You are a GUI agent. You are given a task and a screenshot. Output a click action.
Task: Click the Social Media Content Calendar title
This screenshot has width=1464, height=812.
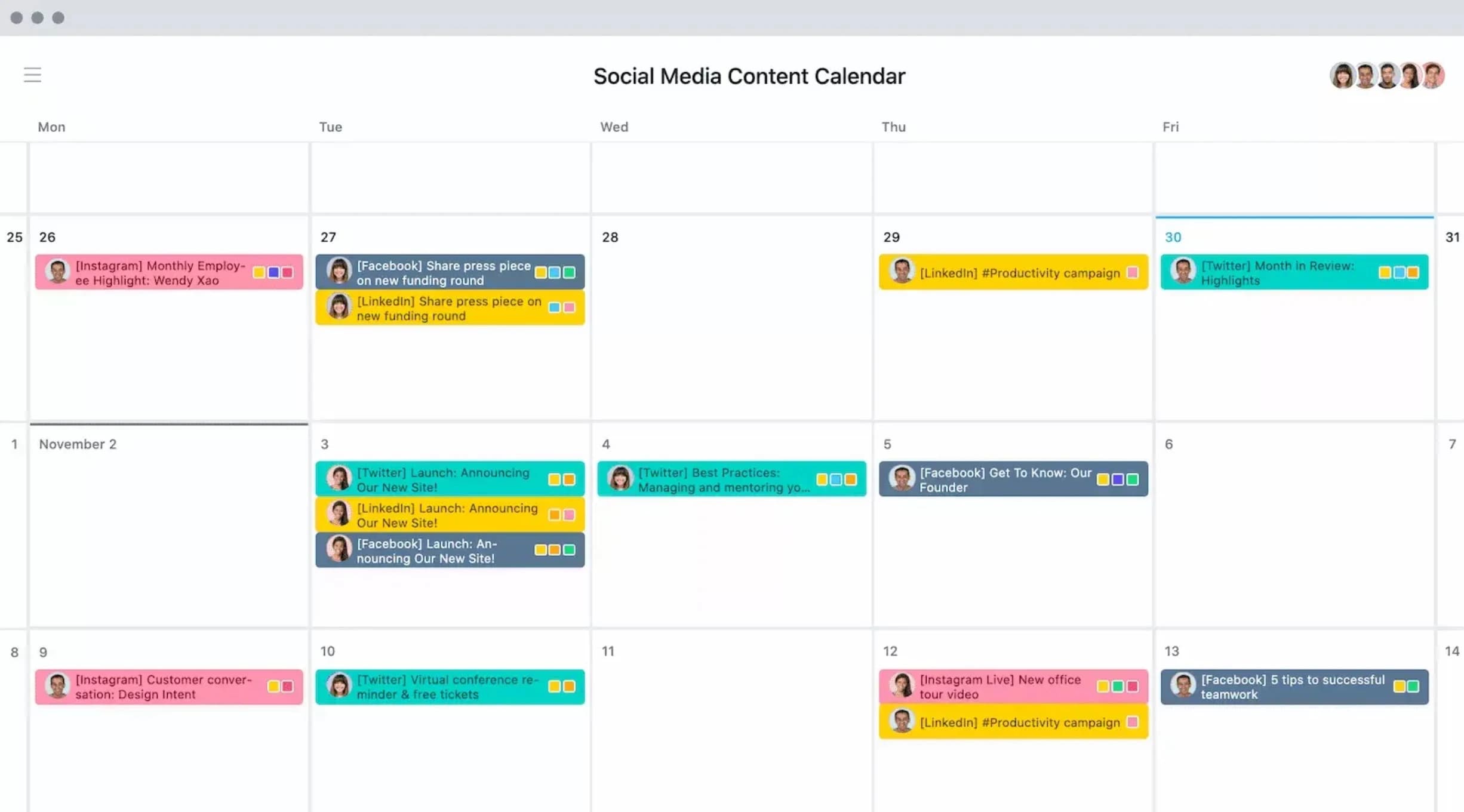pos(749,76)
